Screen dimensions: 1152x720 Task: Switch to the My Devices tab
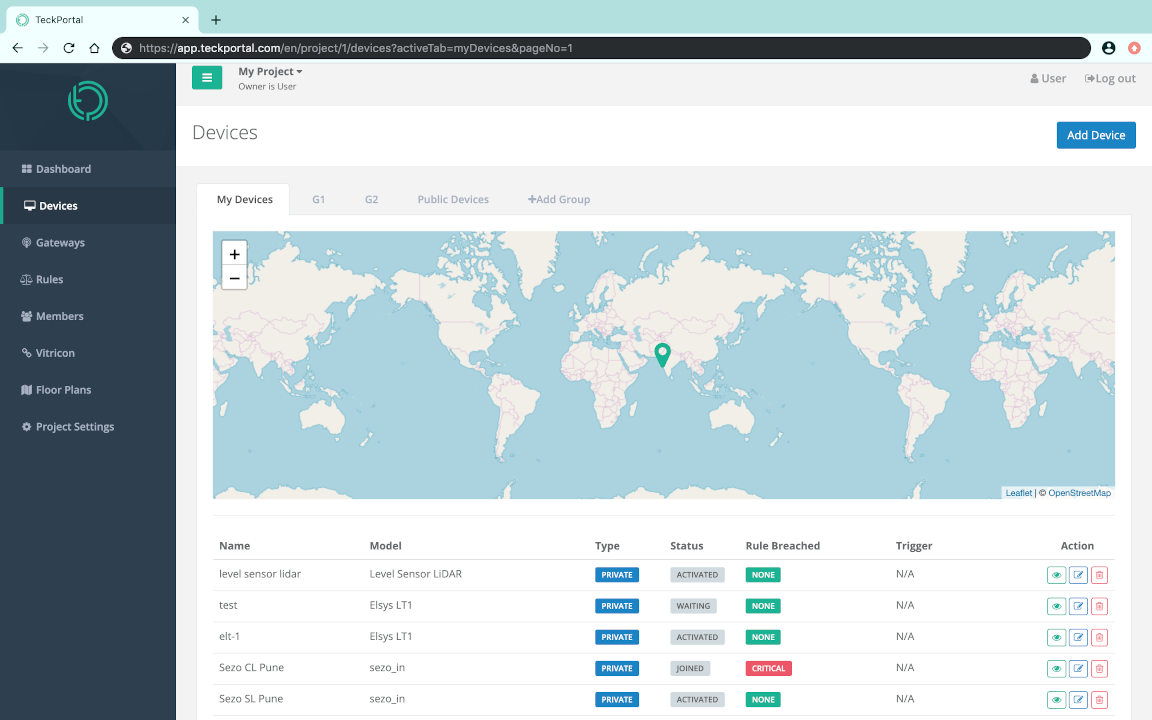244,199
